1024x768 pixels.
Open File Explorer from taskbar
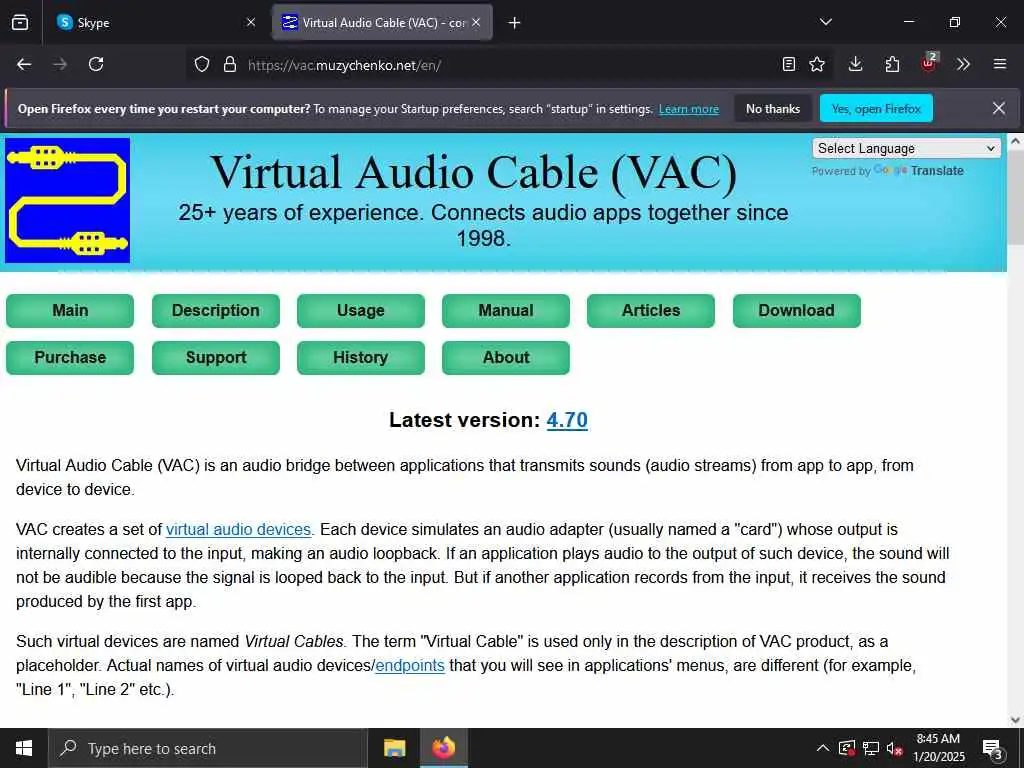click(394, 748)
